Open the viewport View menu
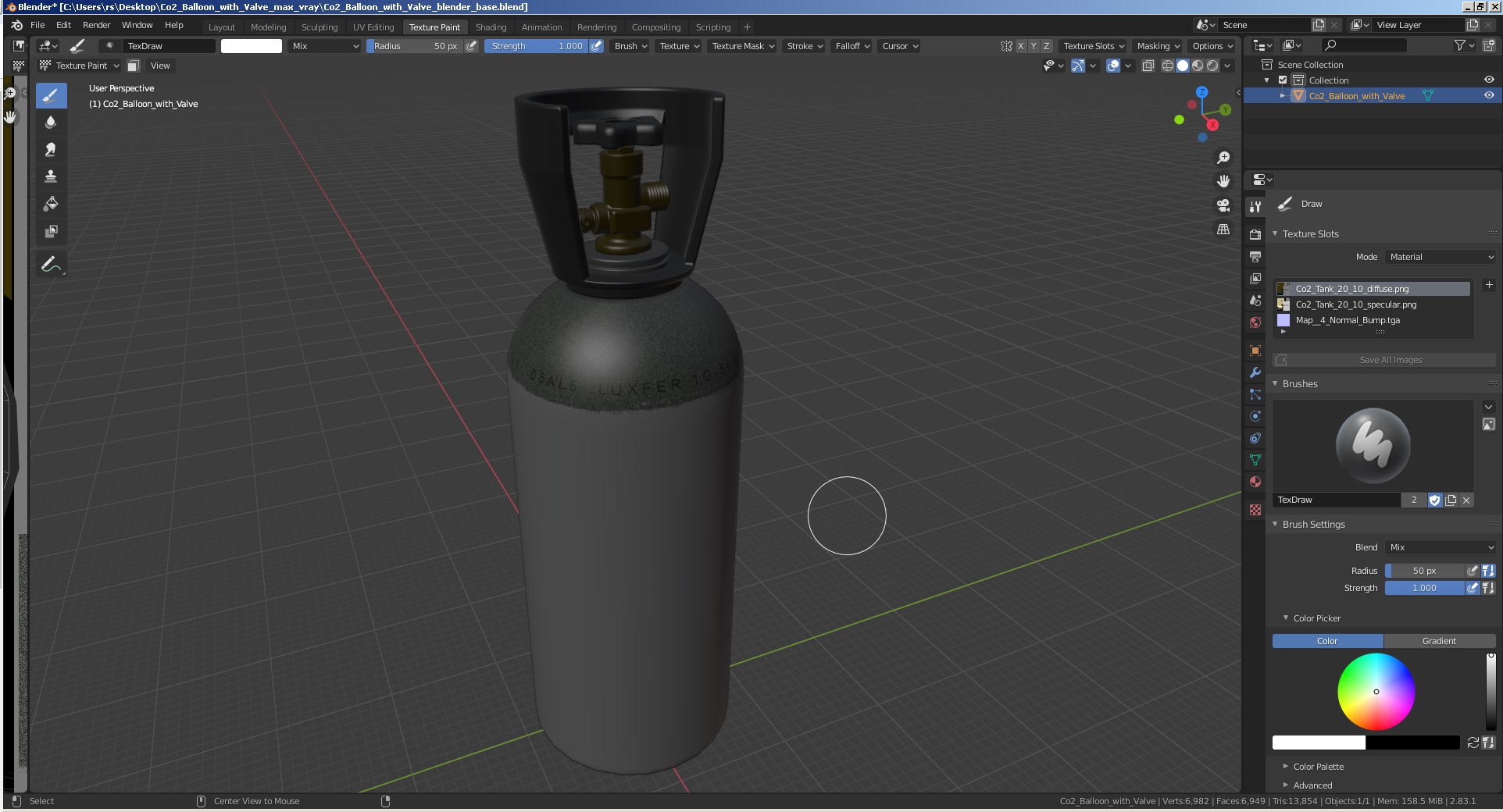 [160, 66]
